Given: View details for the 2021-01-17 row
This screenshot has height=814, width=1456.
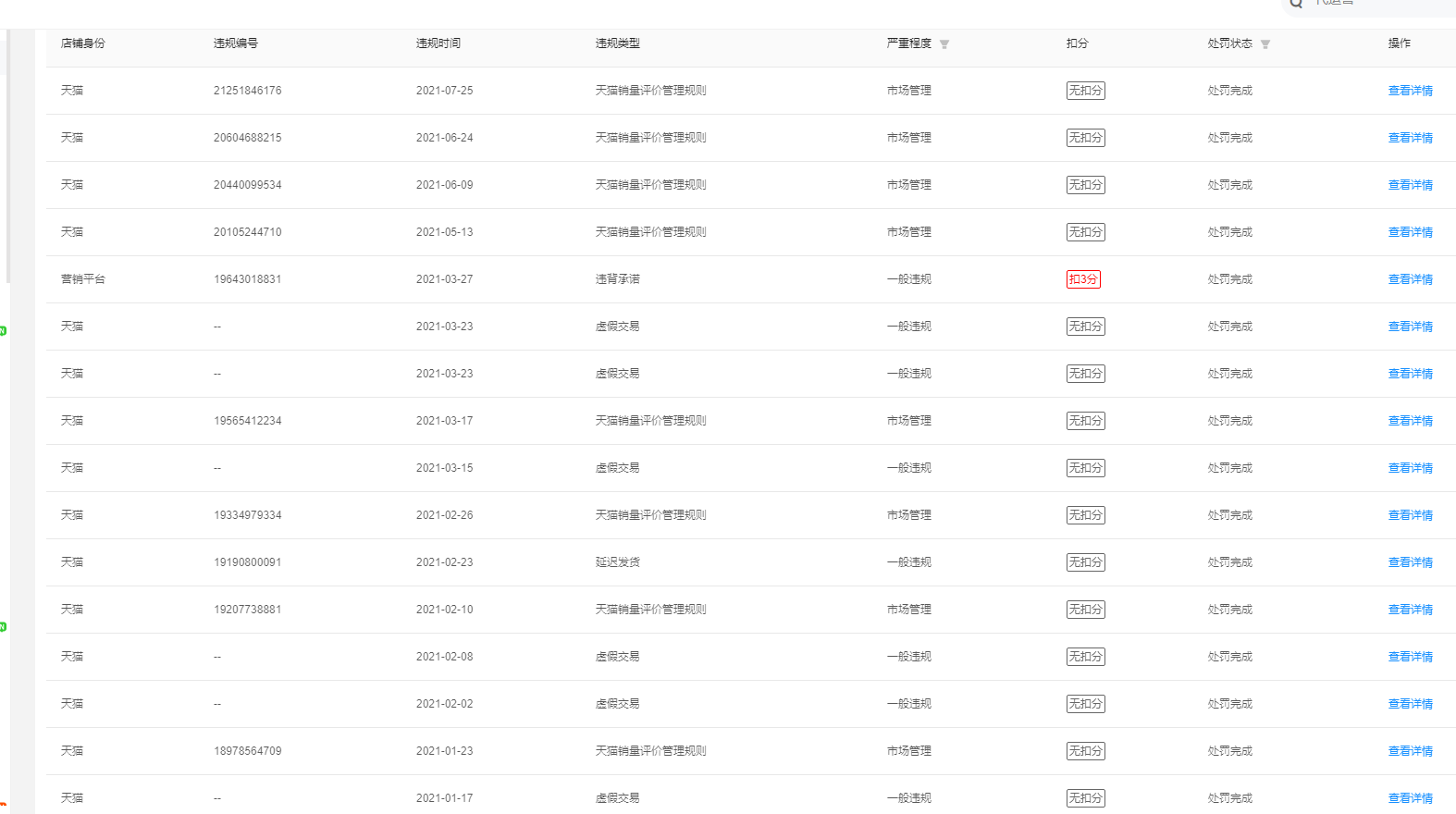Looking at the screenshot, I should click(x=1410, y=798).
